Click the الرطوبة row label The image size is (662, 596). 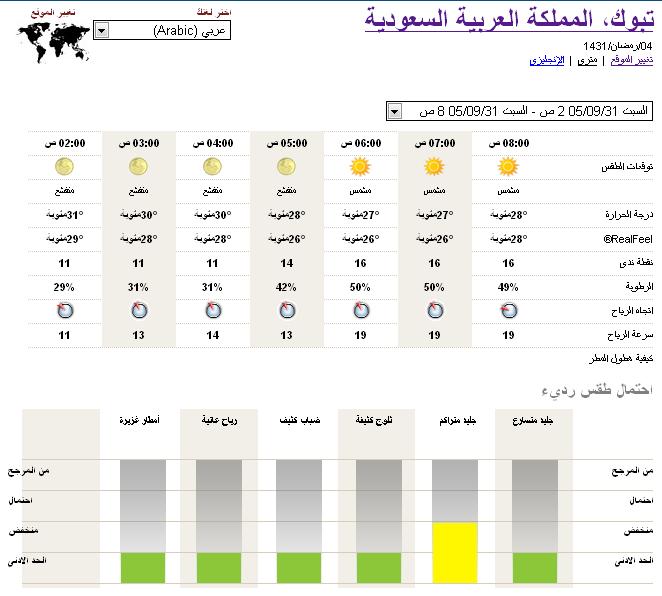640,287
